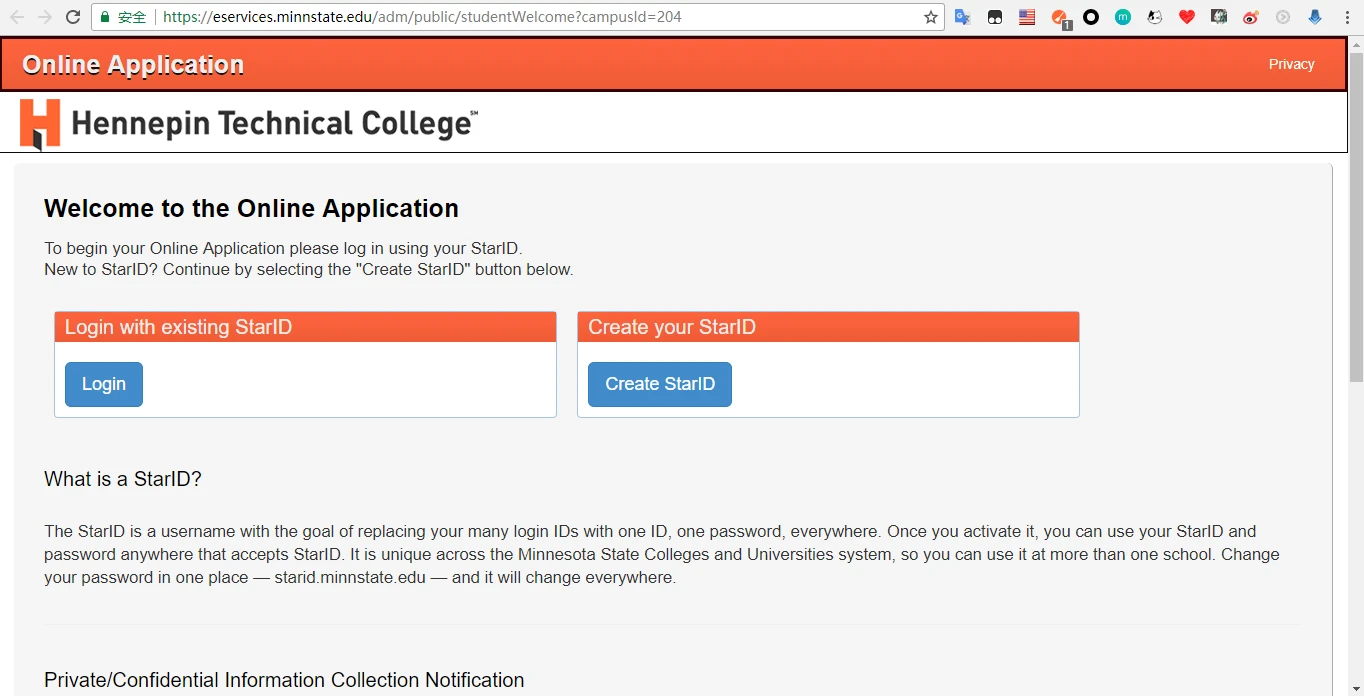Click 'Private/Confidential Information Collection Notification' heading
1364x696 pixels.
pyautogui.click(x=284, y=680)
